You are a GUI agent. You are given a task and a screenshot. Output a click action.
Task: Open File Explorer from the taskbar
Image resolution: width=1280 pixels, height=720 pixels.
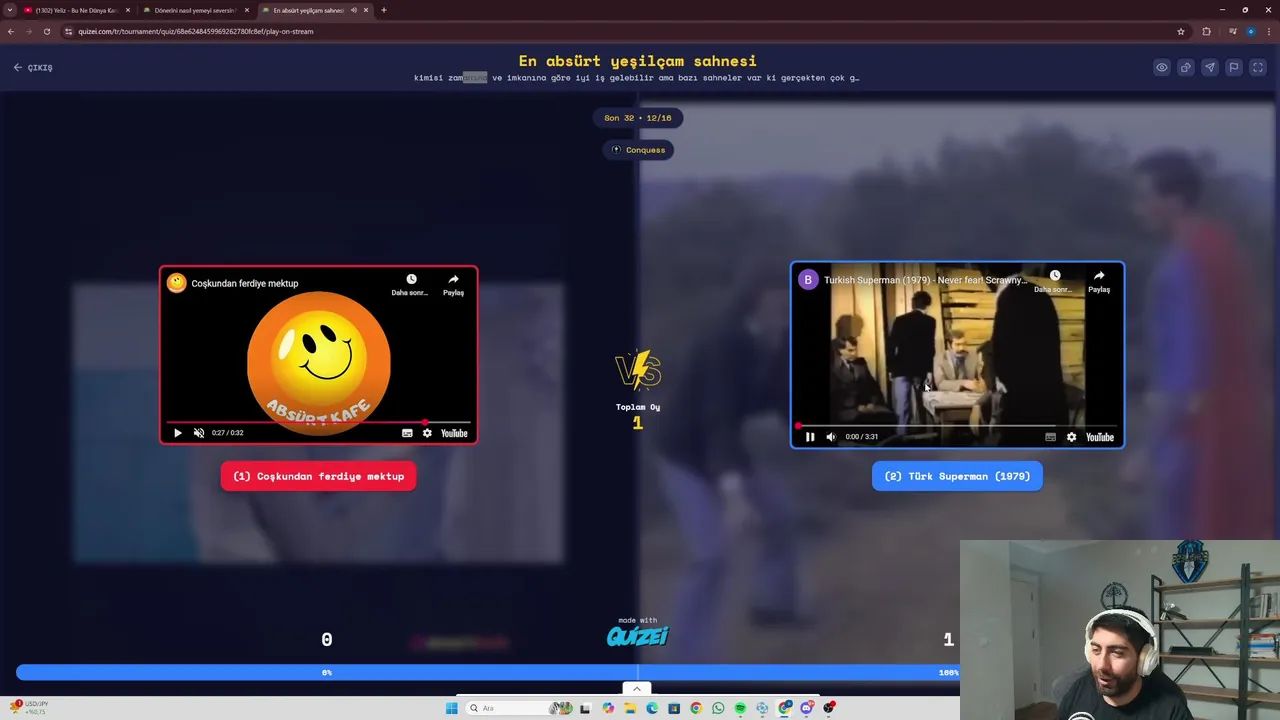click(630, 708)
